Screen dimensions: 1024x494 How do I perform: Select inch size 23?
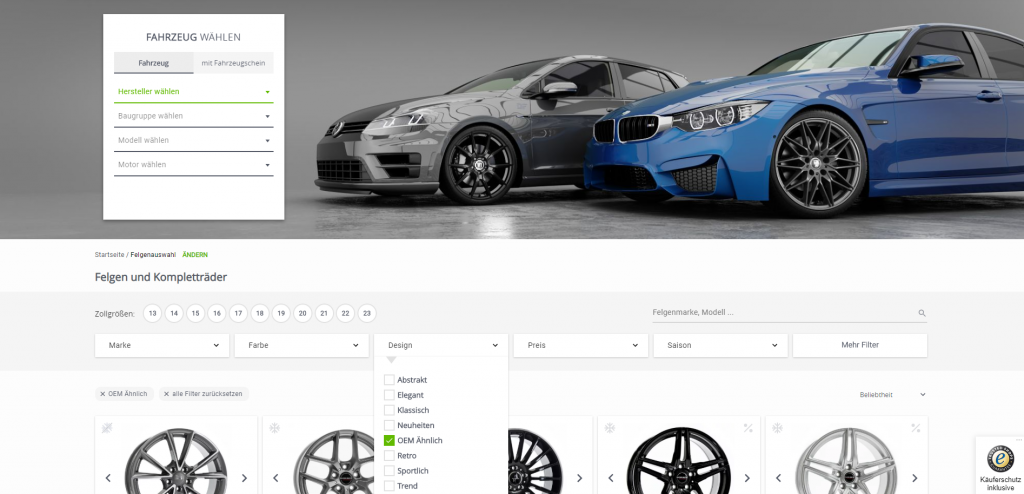pyautogui.click(x=367, y=314)
